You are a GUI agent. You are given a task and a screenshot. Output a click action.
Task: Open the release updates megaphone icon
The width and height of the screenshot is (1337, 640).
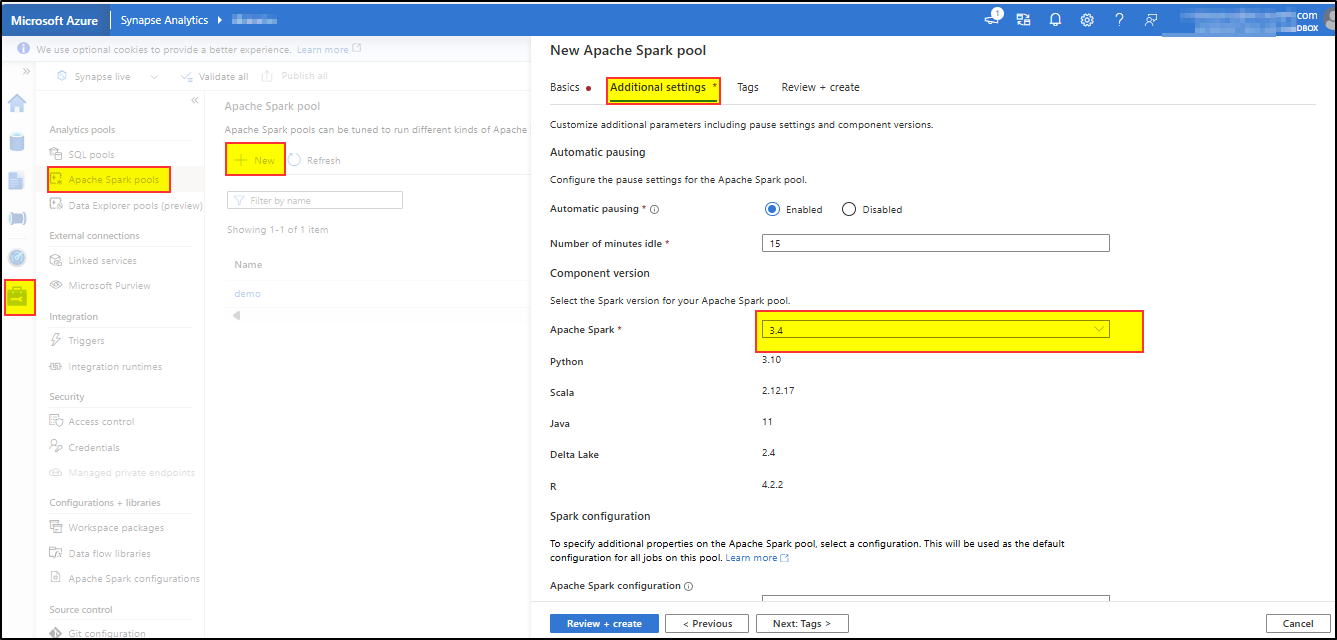click(992, 19)
